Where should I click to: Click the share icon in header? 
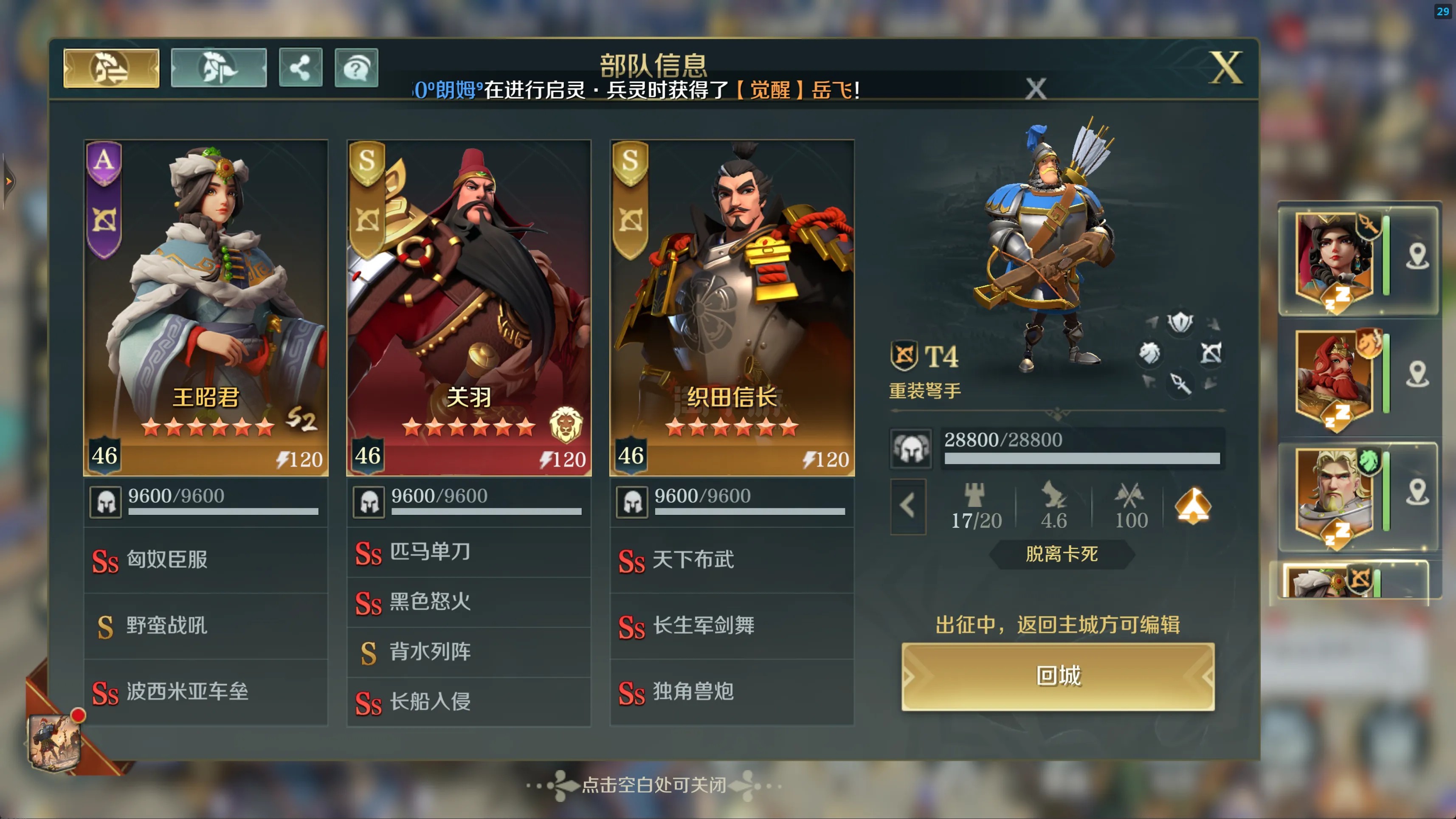coord(300,68)
